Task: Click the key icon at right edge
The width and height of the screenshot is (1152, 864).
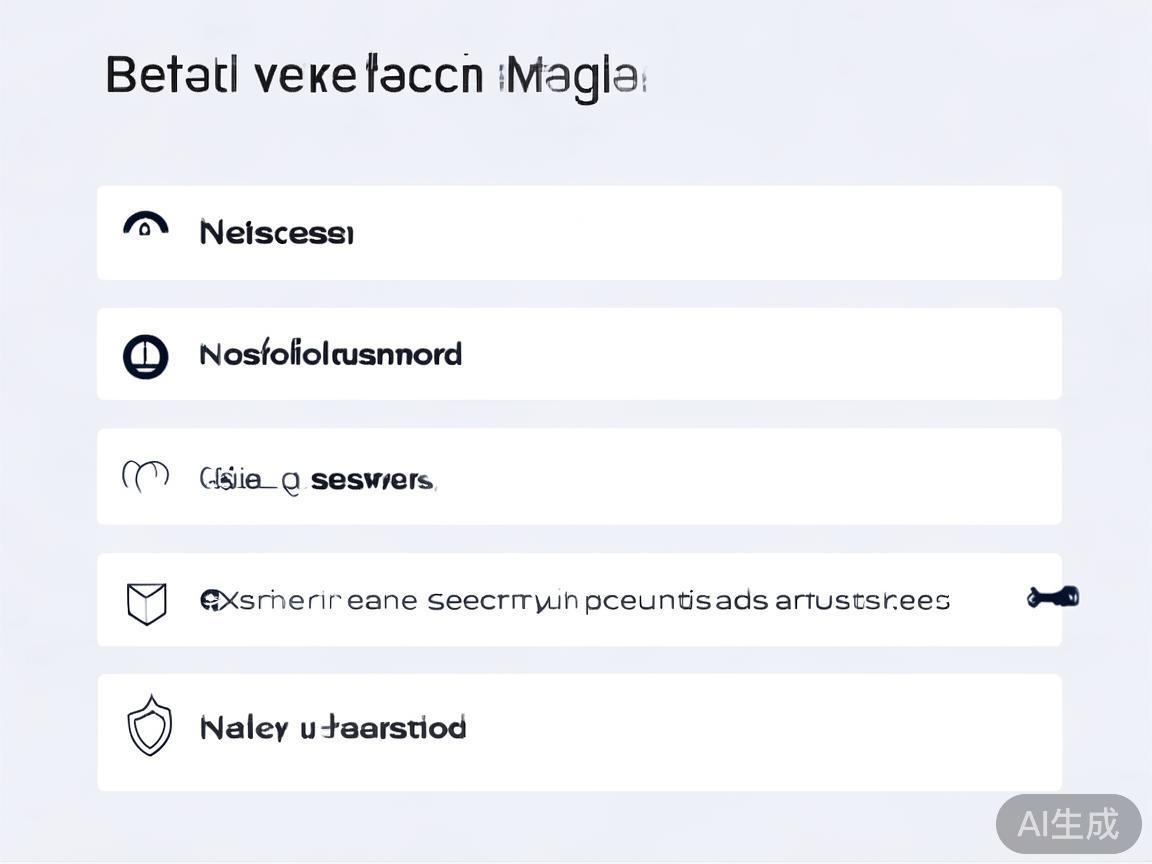Action: coord(1052,598)
